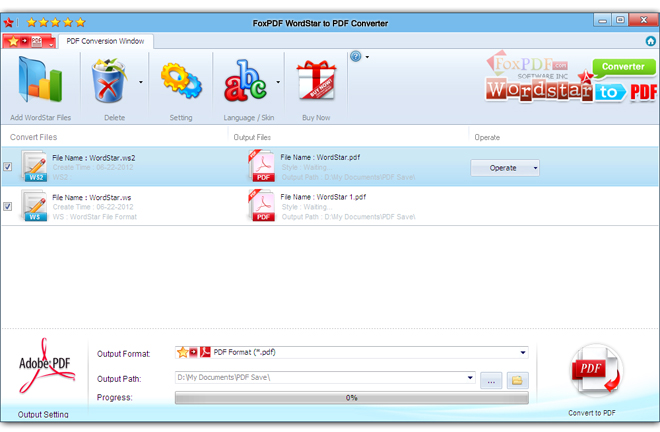This screenshot has width=660, height=432.
Task: Click the Delete trash bin icon
Action: [x=109, y=81]
